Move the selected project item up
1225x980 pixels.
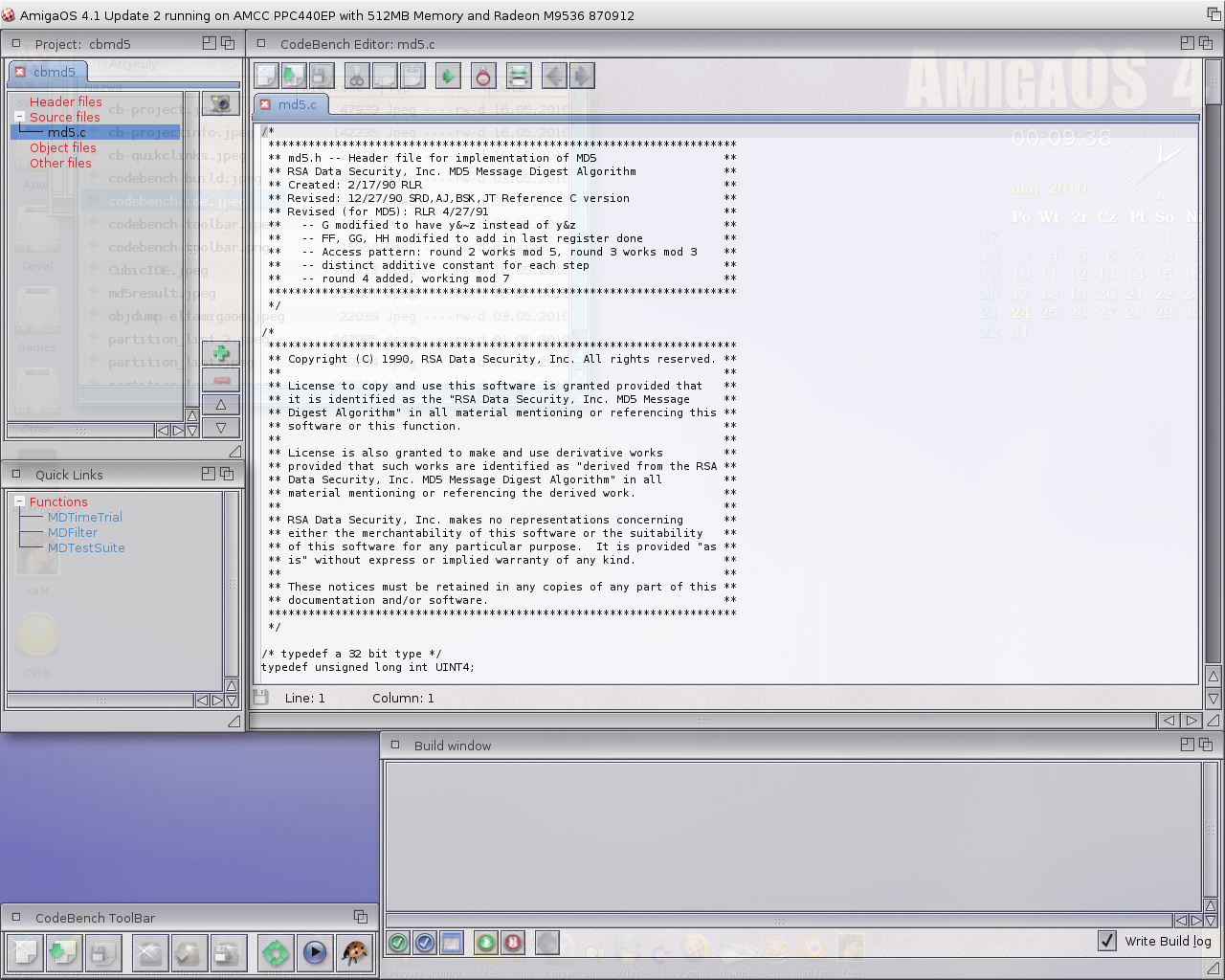tap(221, 404)
